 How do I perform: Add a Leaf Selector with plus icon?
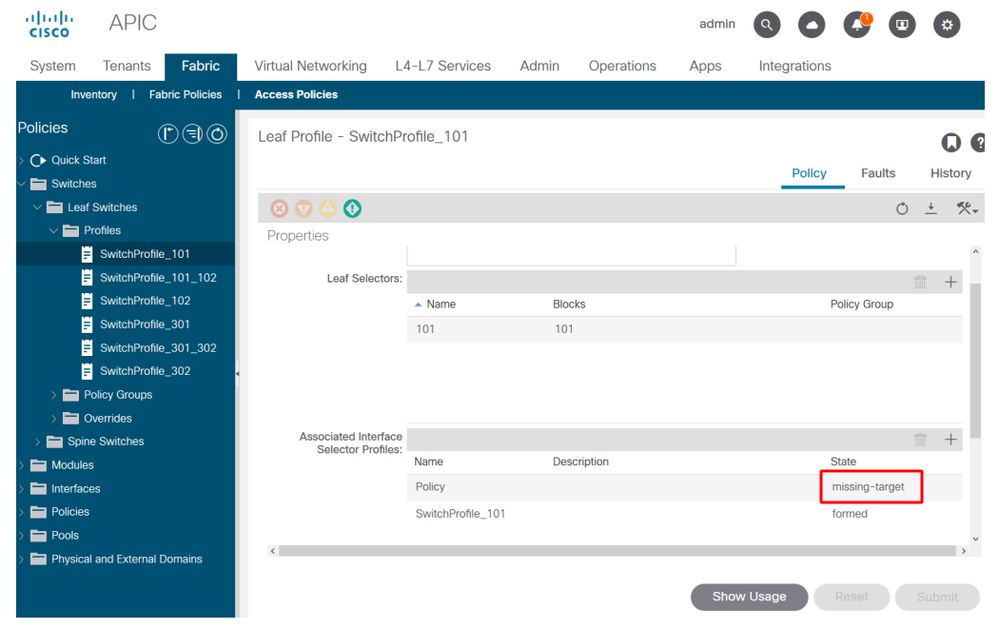[x=951, y=282]
